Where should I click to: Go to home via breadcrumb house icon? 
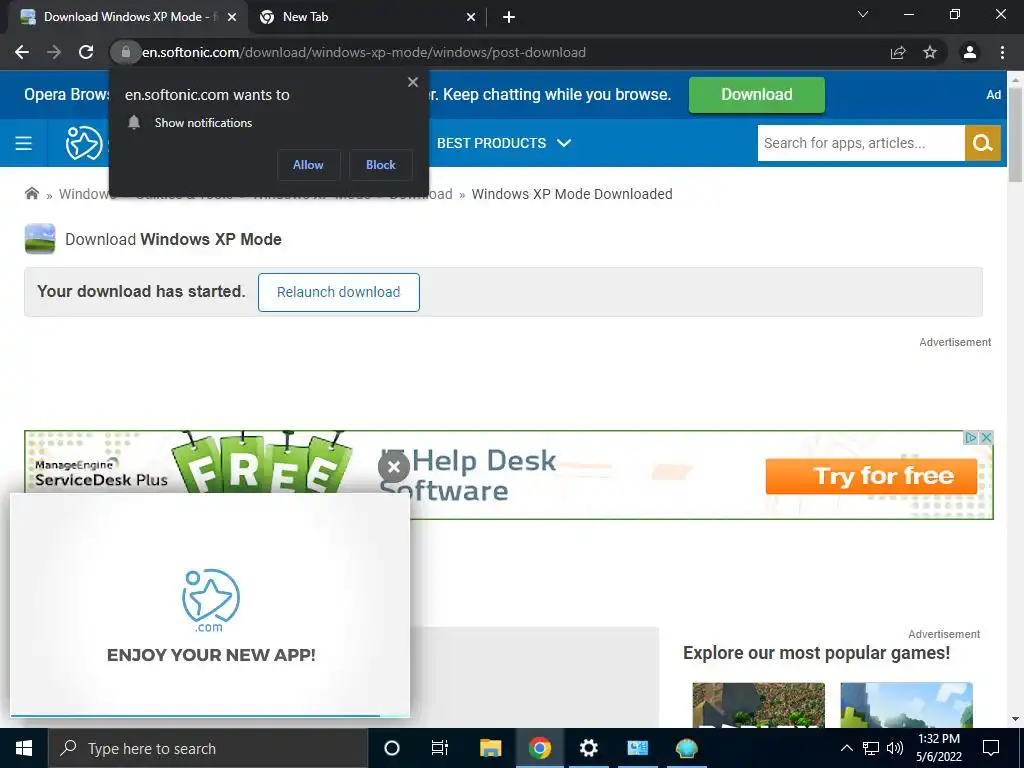coord(31,193)
